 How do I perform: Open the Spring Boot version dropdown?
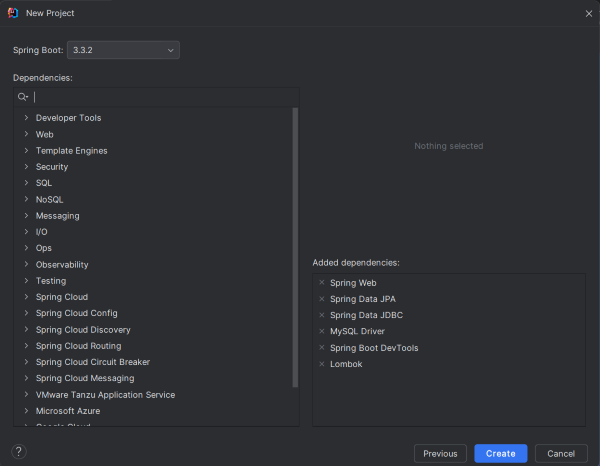pyautogui.click(x=123, y=50)
